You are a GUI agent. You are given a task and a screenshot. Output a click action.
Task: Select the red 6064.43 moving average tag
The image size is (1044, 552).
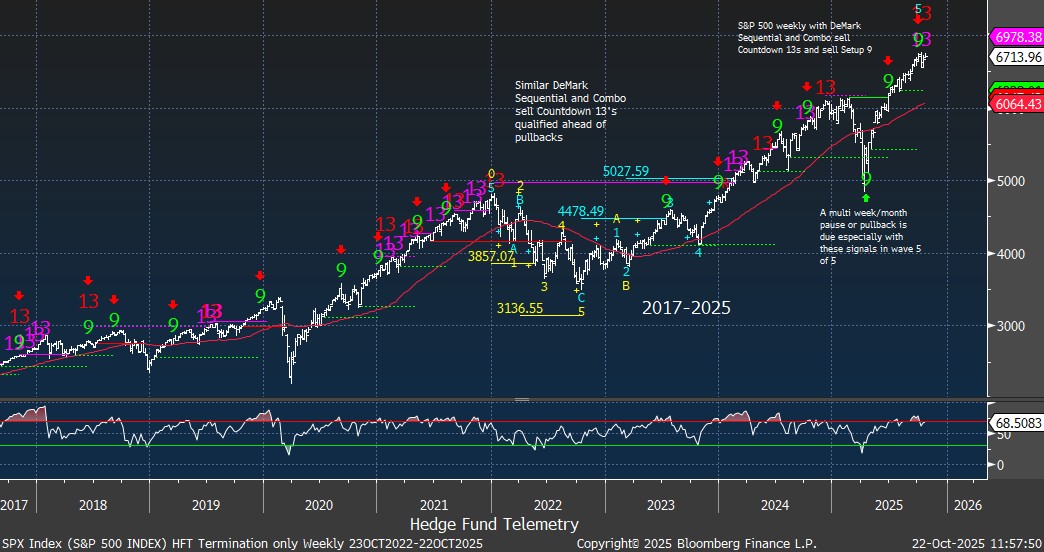pyautogui.click(x=1014, y=104)
